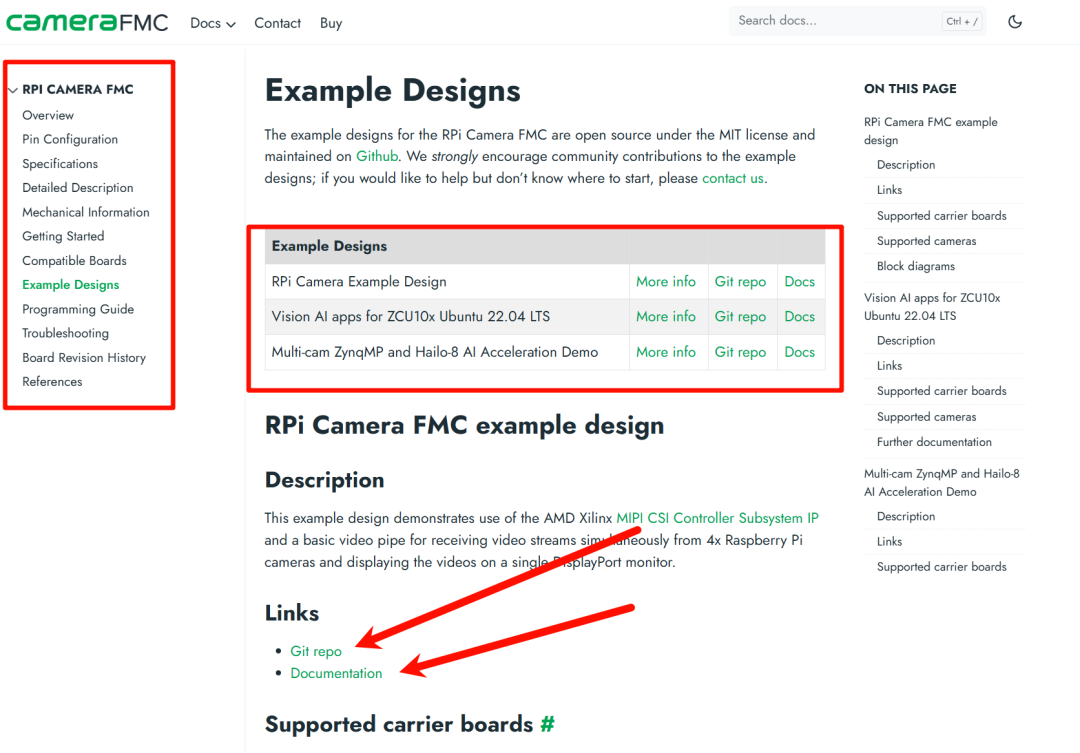The image size is (1080, 753).
Task: Open Troubleshooting in sidebar
Action: click(x=65, y=333)
